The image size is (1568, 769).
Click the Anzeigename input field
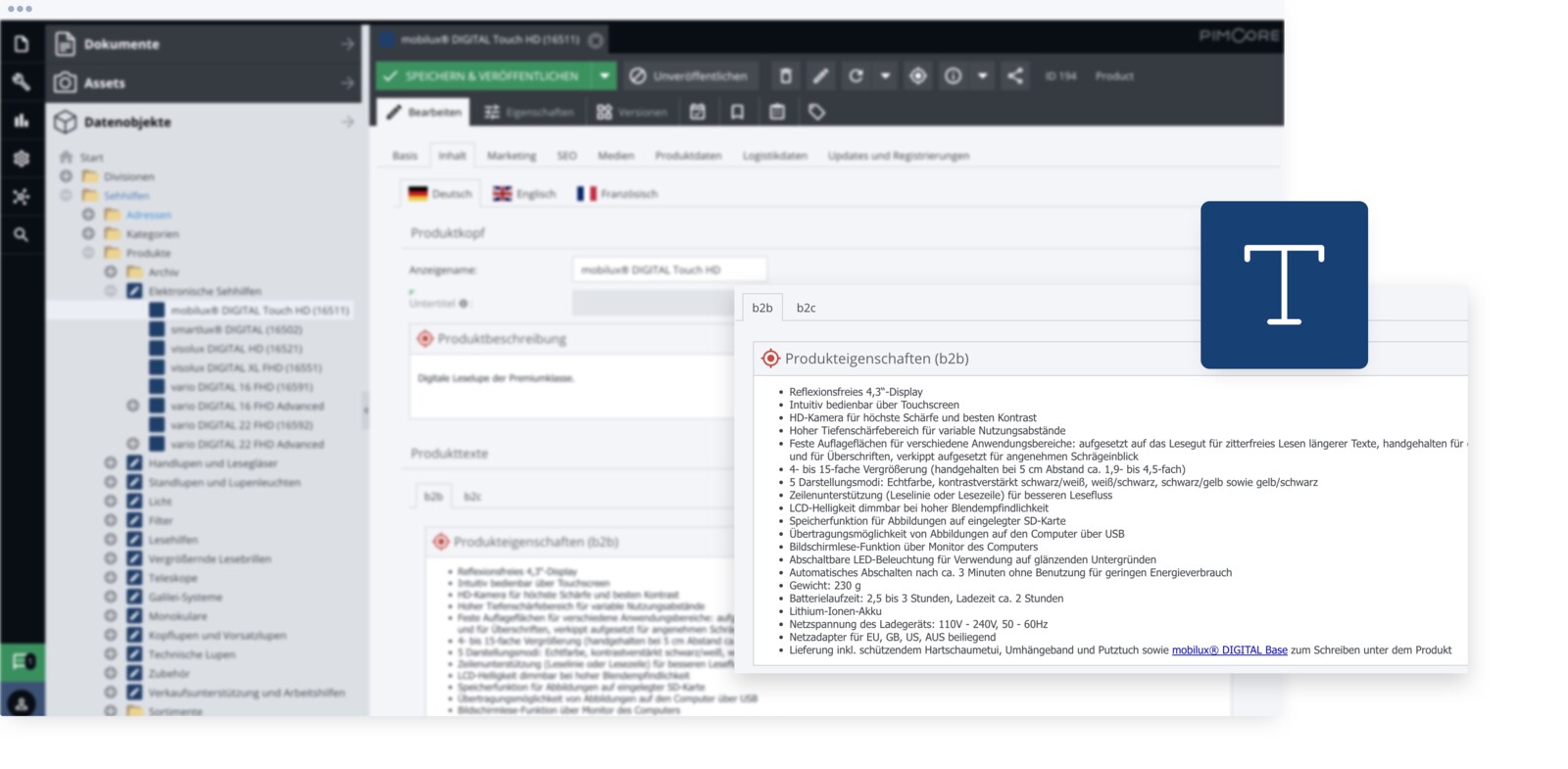669,269
